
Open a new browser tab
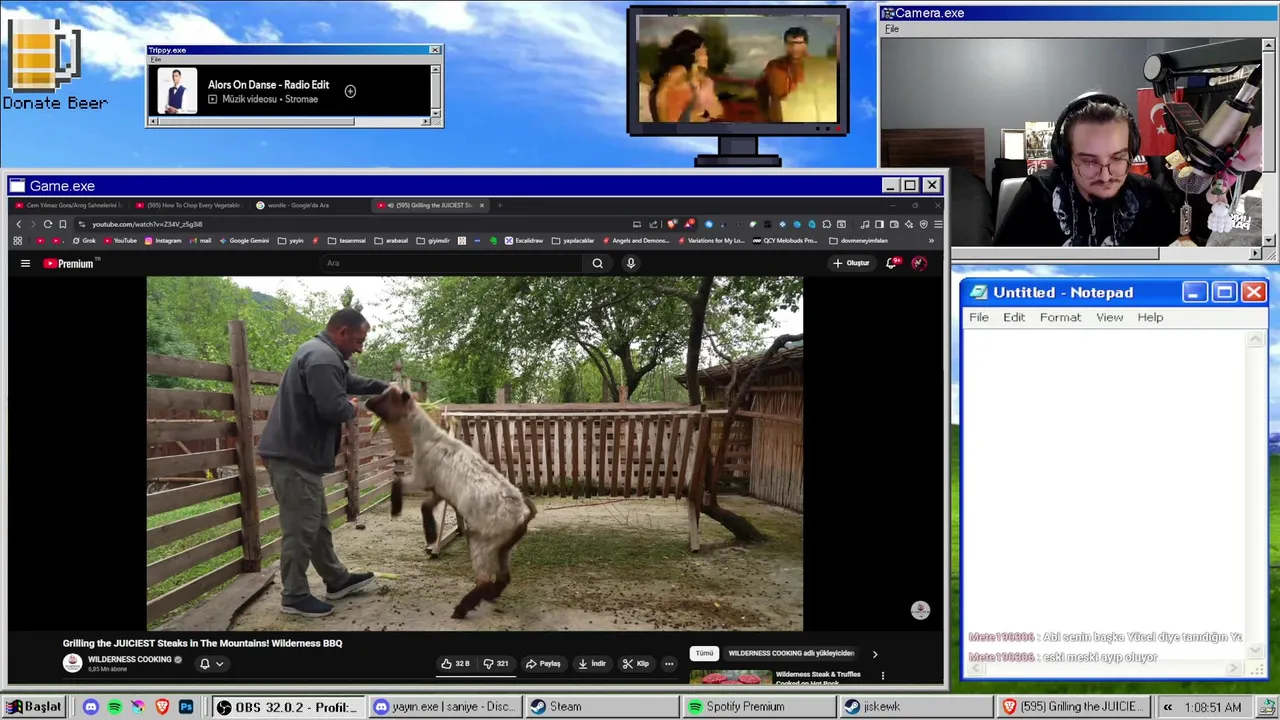(500, 205)
